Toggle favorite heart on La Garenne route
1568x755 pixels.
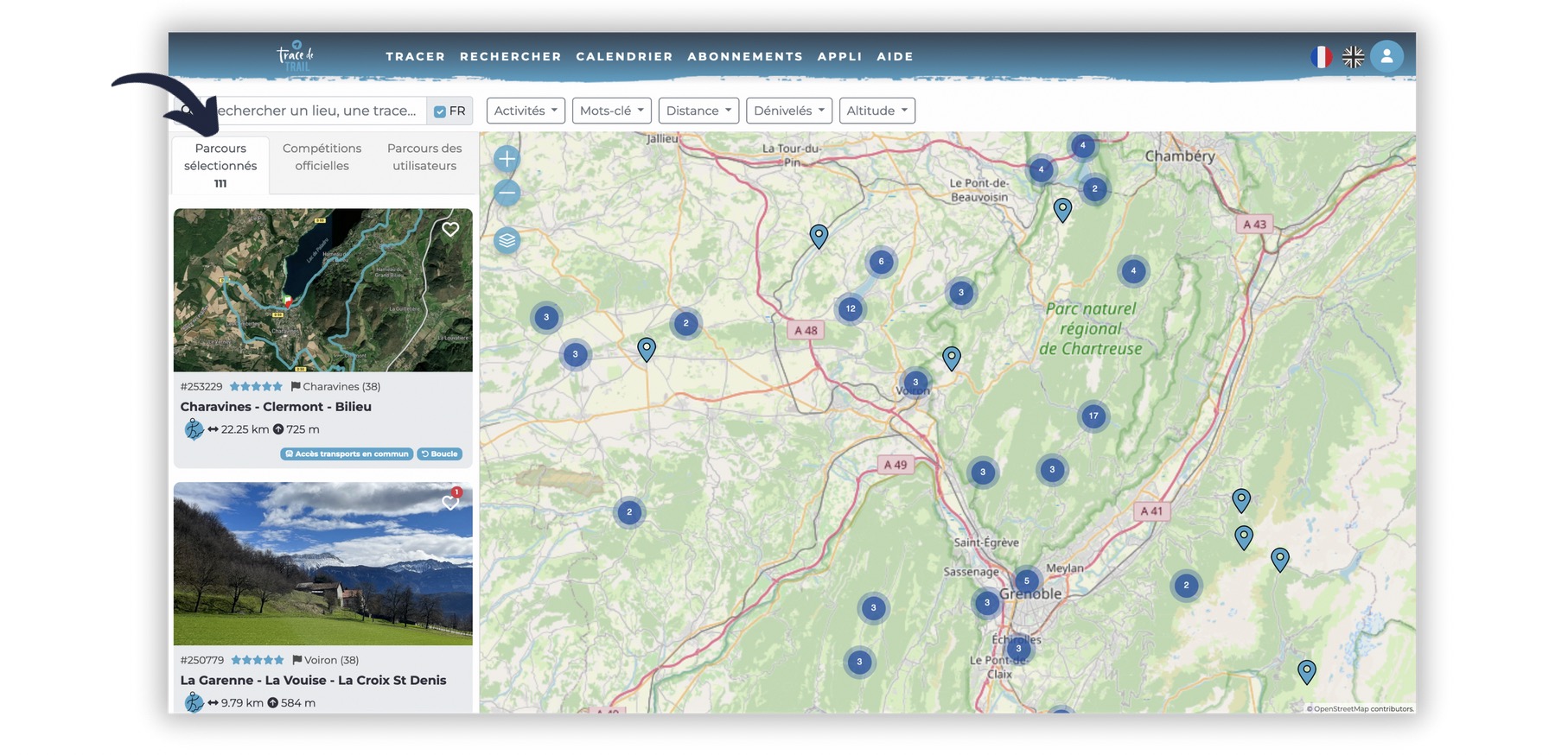pyautogui.click(x=450, y=502)
